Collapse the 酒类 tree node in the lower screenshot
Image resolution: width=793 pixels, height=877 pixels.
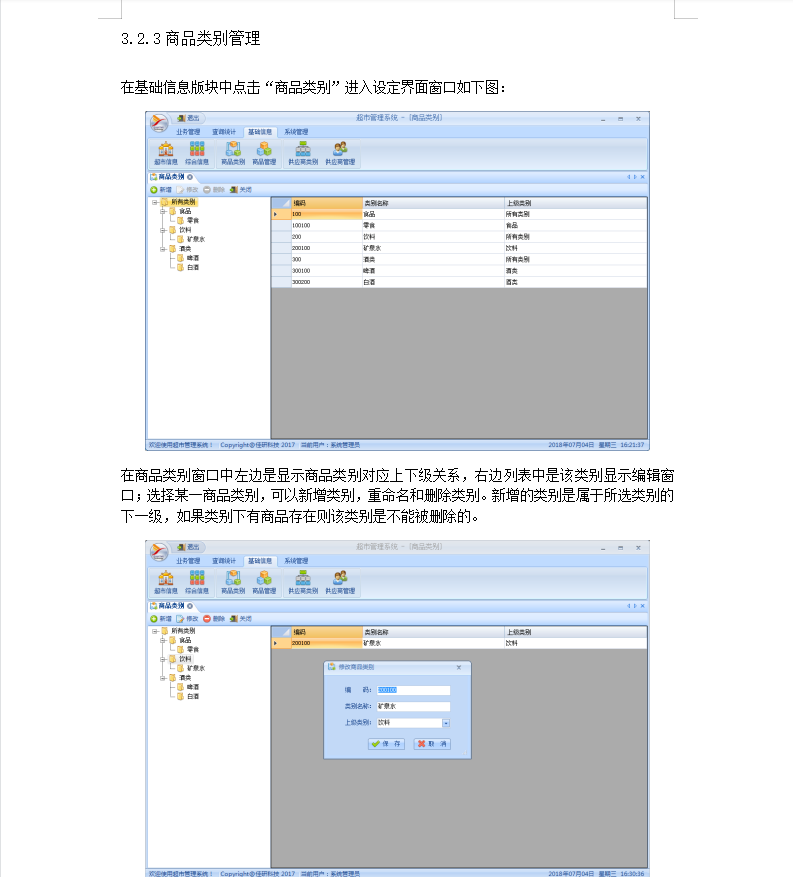[x=162, y=677]
